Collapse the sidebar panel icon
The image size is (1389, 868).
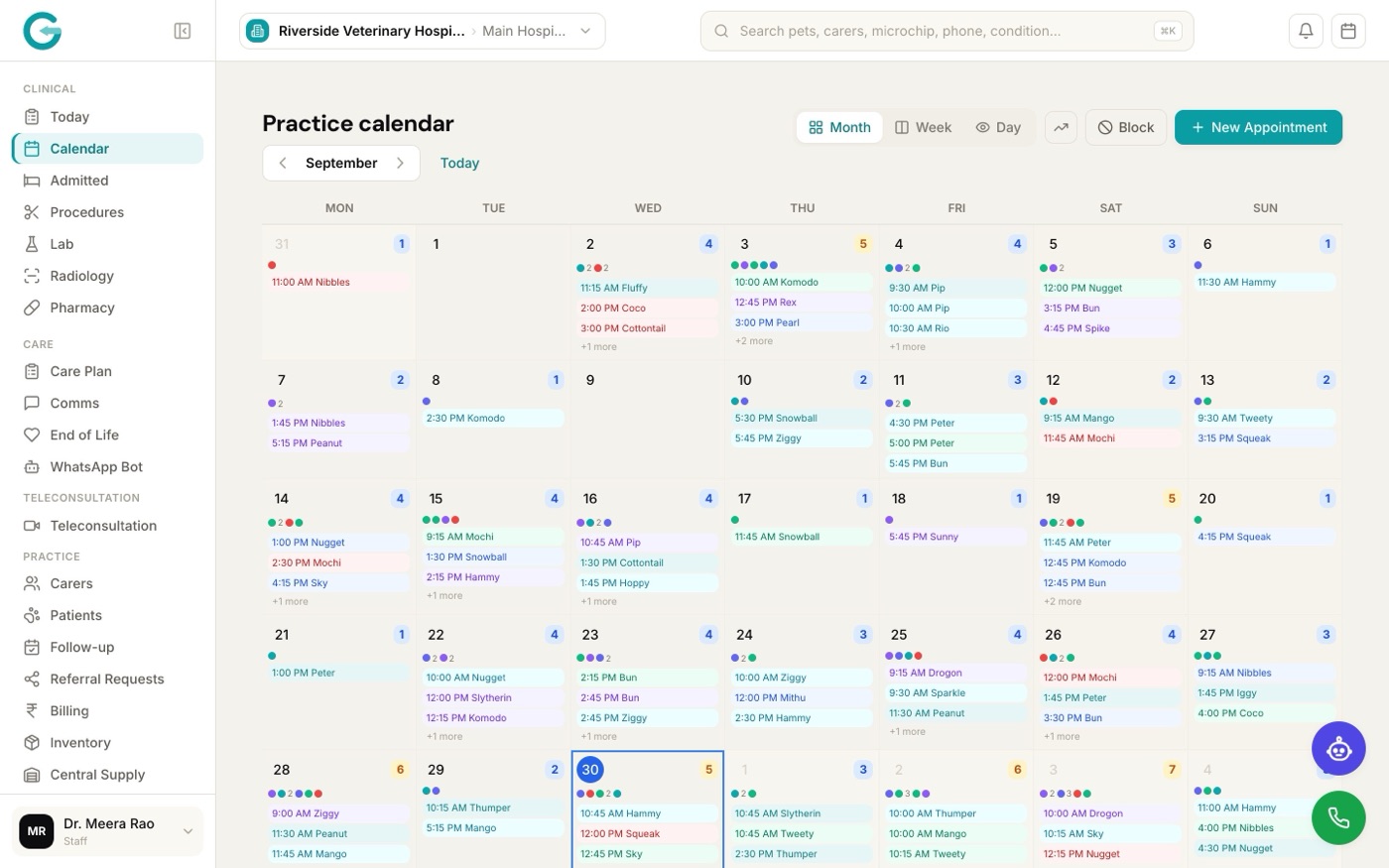pos(183,31)
